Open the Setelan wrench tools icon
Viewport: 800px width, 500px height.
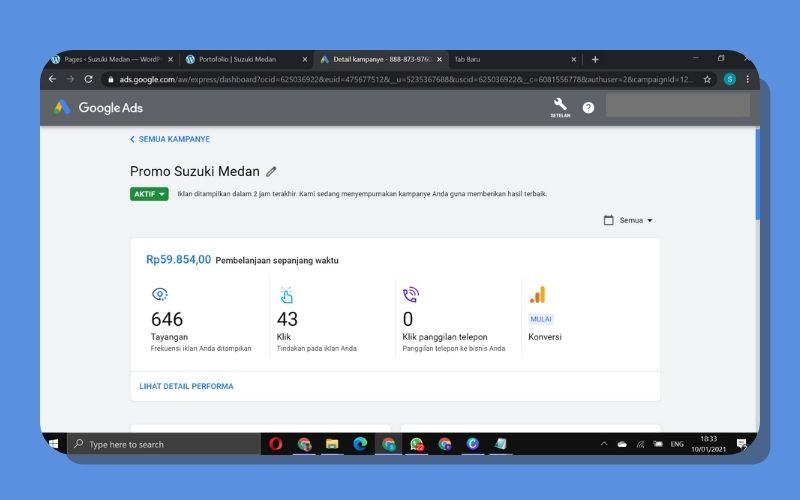click(x=560, y=105)
